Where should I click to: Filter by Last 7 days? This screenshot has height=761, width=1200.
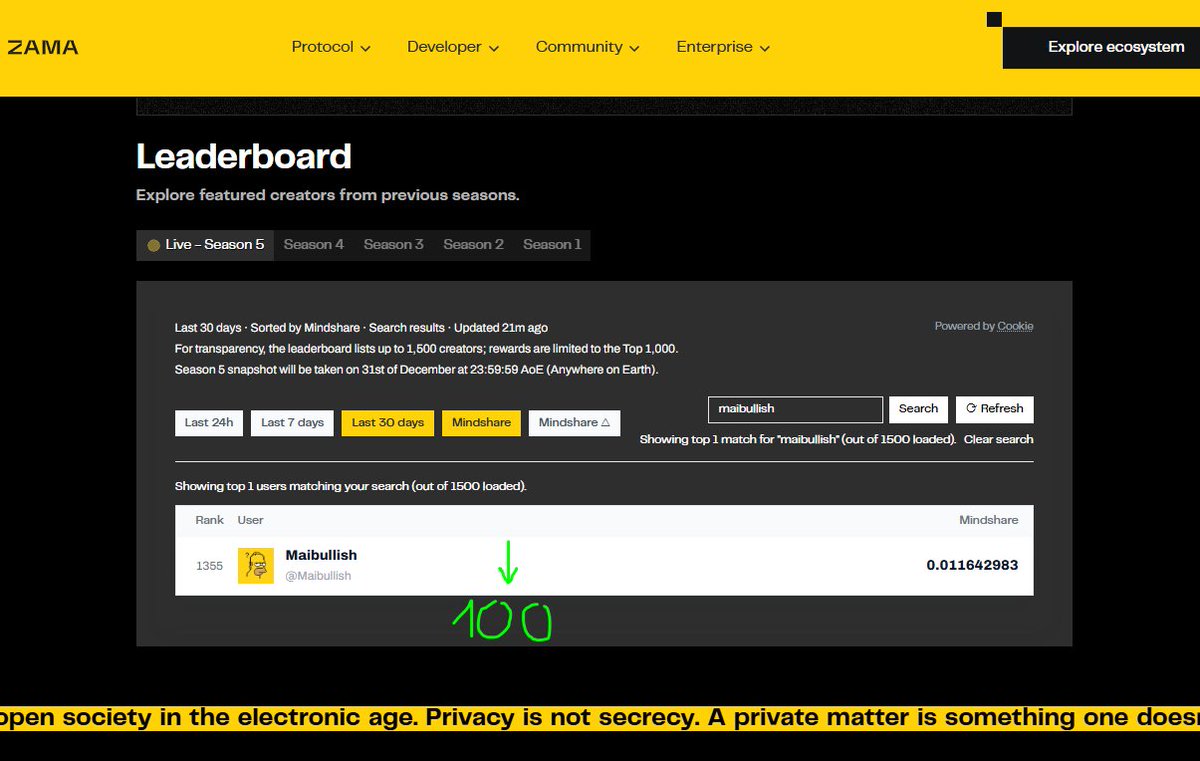click(292, 423)
